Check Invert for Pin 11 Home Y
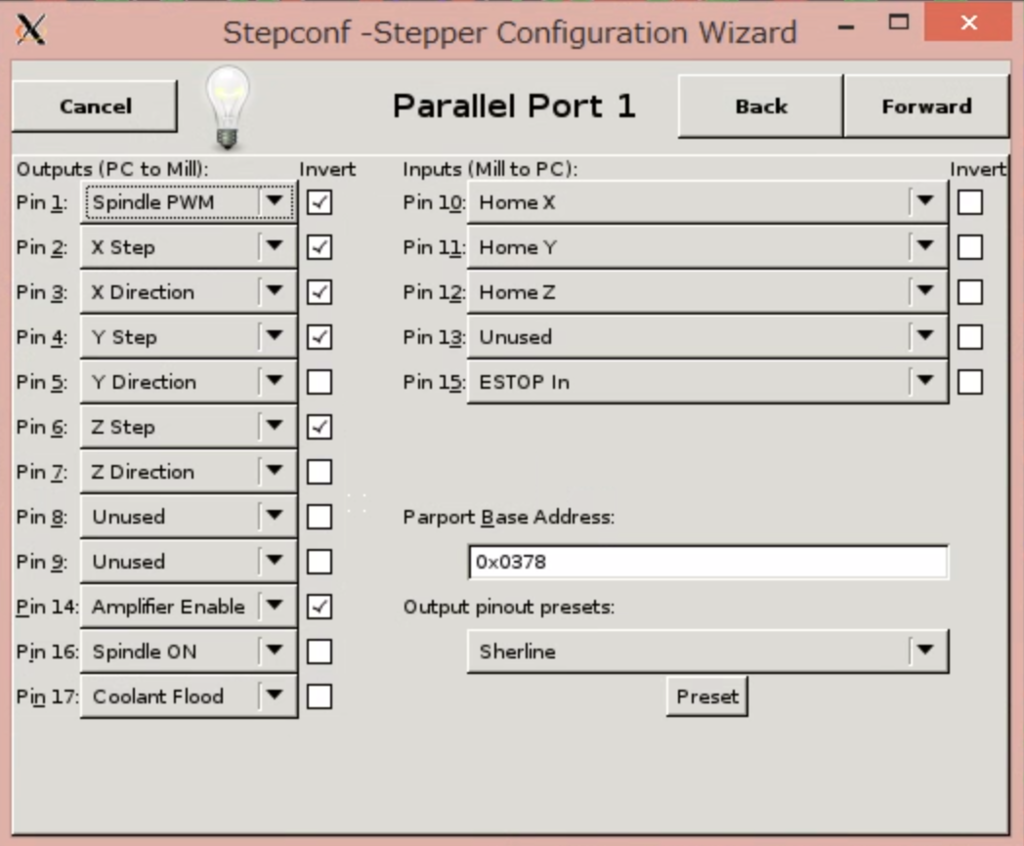This screenshot has height=846, width=1024. 970,248
